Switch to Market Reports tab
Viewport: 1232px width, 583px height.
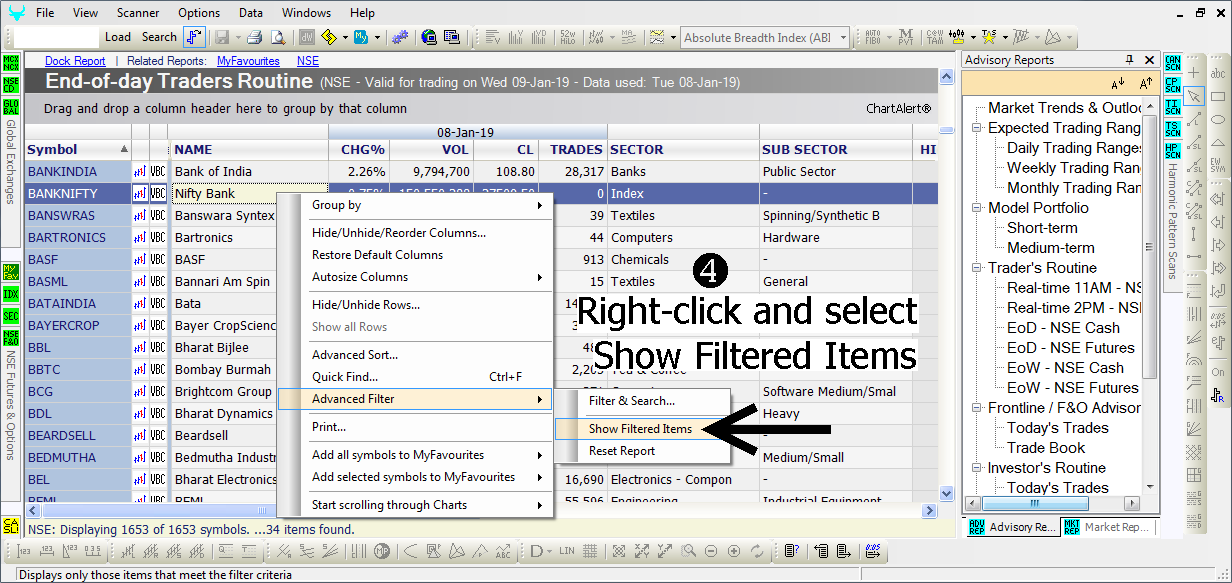click(x=1107, y=527)
